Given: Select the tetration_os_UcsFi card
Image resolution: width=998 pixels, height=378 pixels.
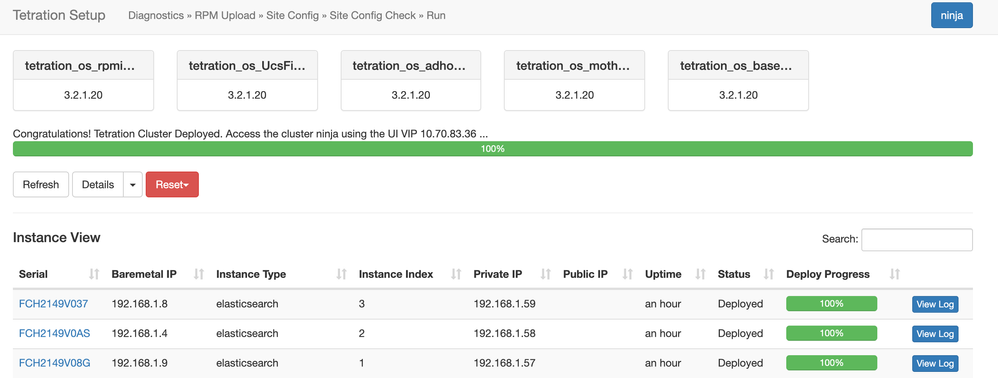Looking at the screenshot, I should 247,81.
